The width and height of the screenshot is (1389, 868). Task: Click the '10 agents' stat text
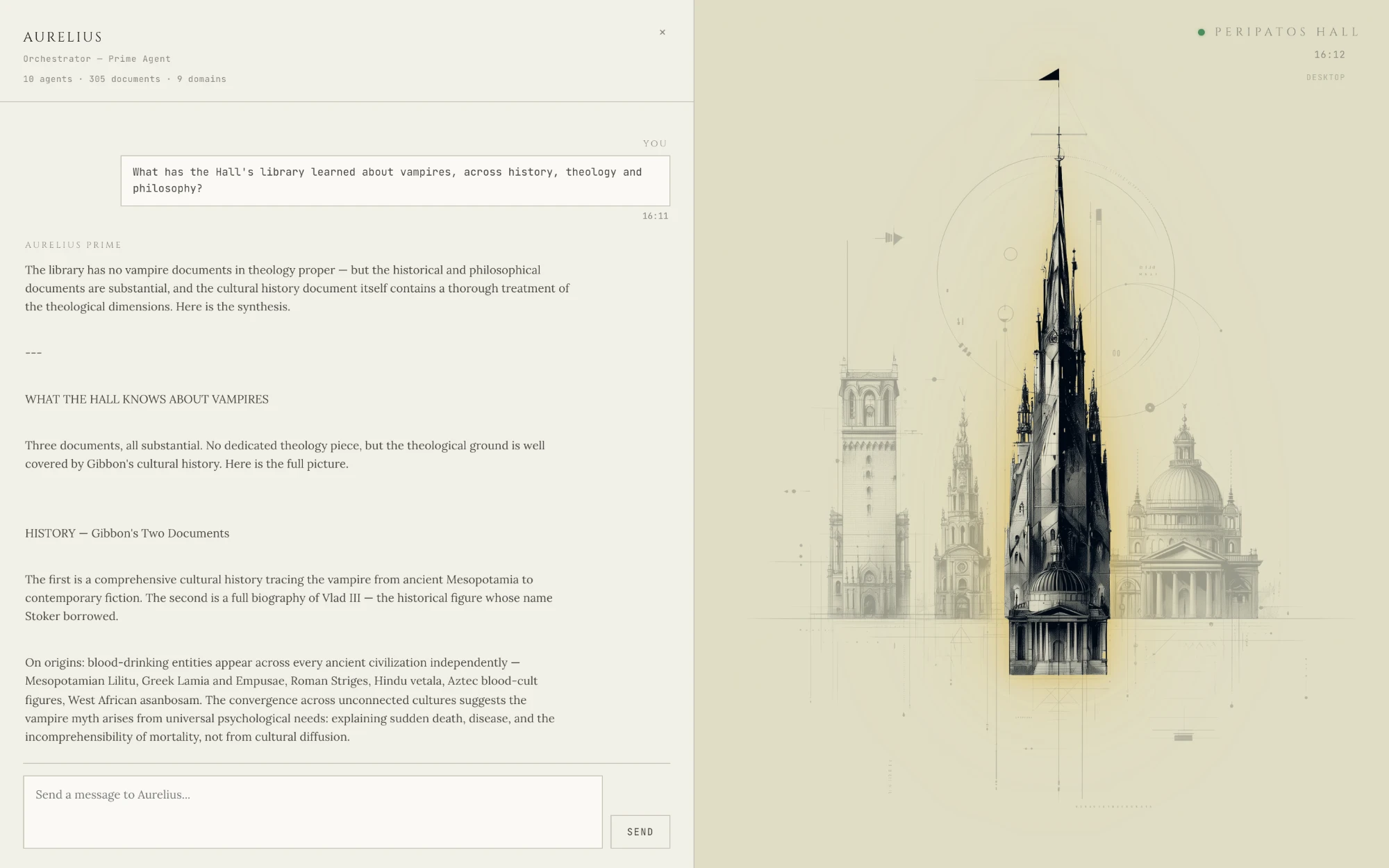click(x=47, y=79)
